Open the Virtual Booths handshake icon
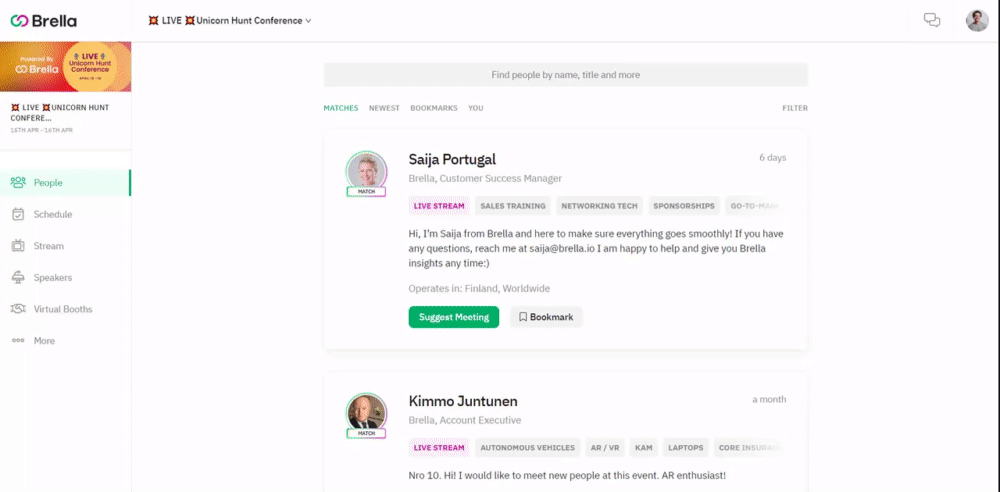This screenshot has height=492, width=1000. point(18,309)
